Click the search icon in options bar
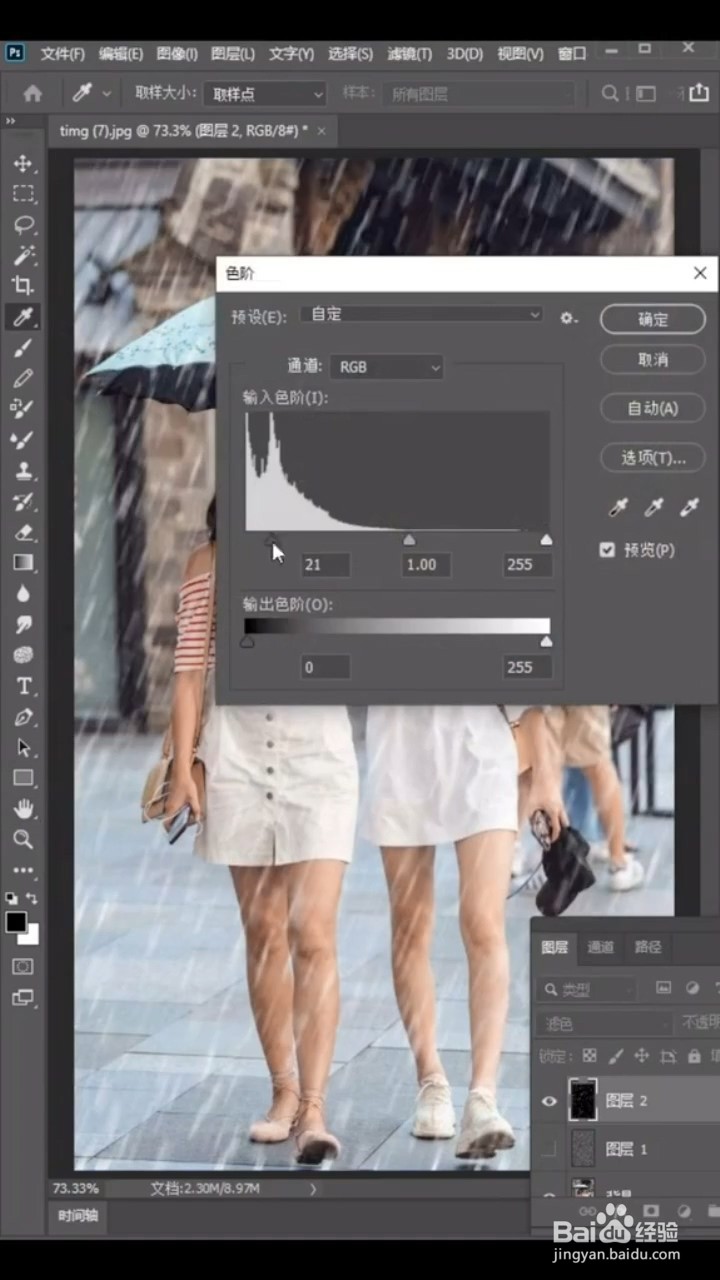This screenshot has height=1280, width=720. 610,94
